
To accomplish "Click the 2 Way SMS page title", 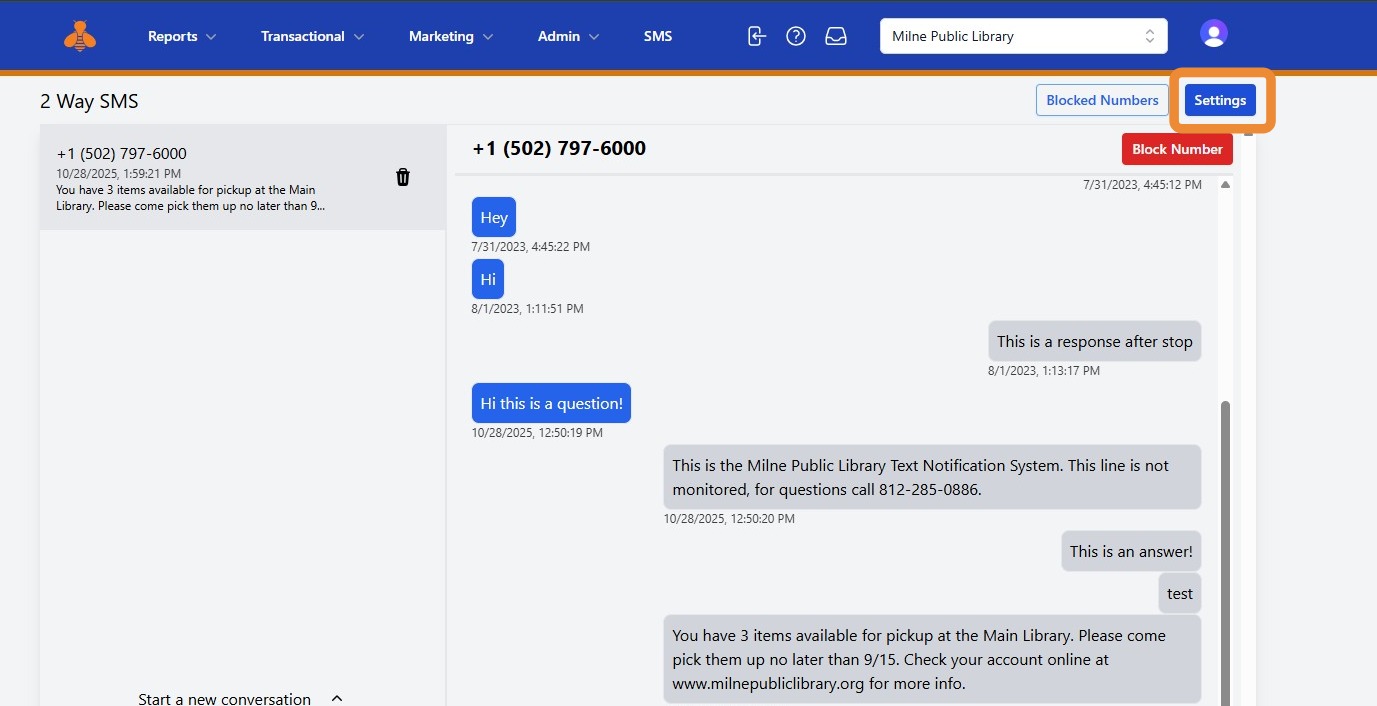I will pos(89,101).
